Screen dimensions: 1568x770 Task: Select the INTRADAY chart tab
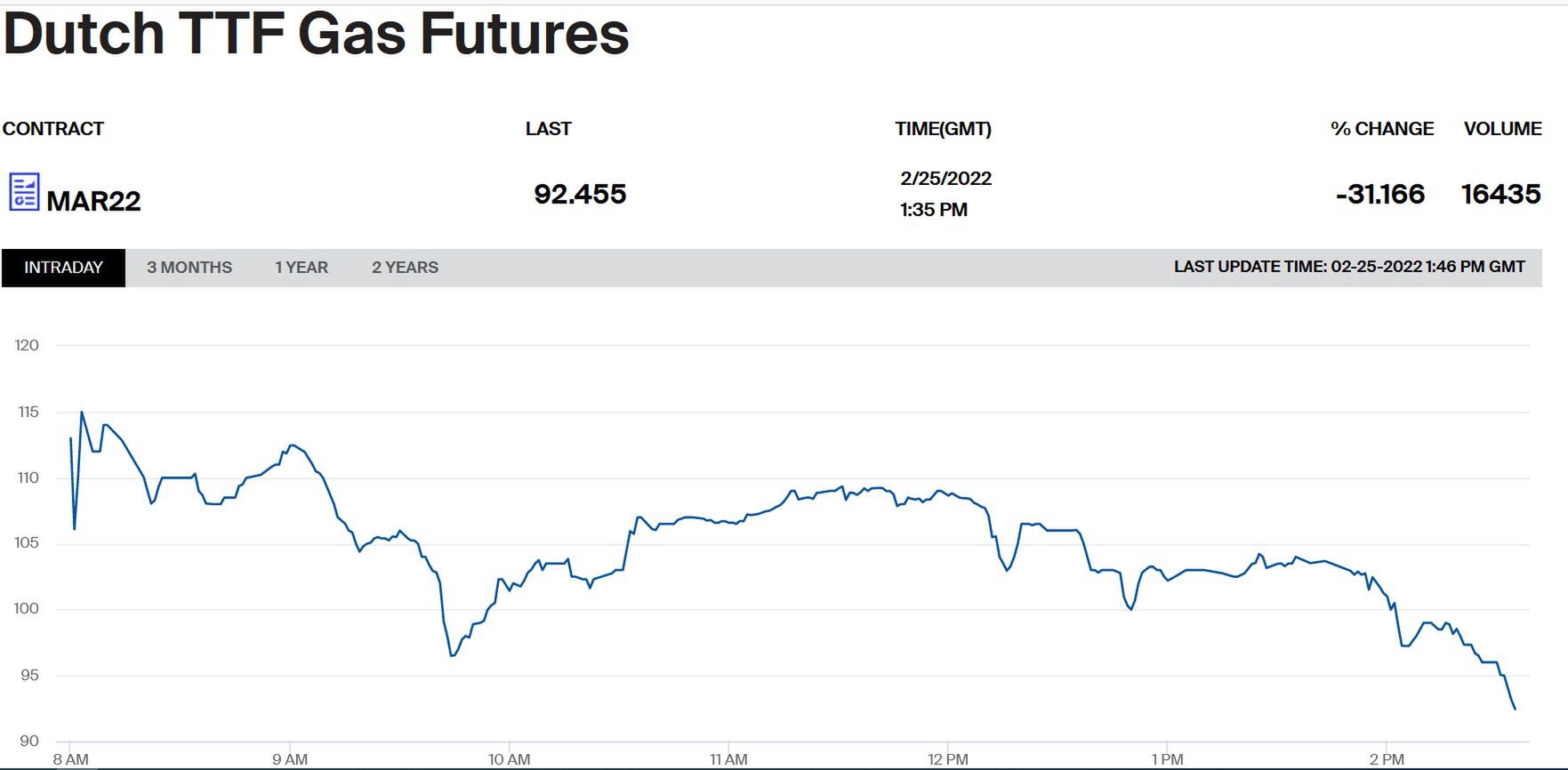pos(63,268)
